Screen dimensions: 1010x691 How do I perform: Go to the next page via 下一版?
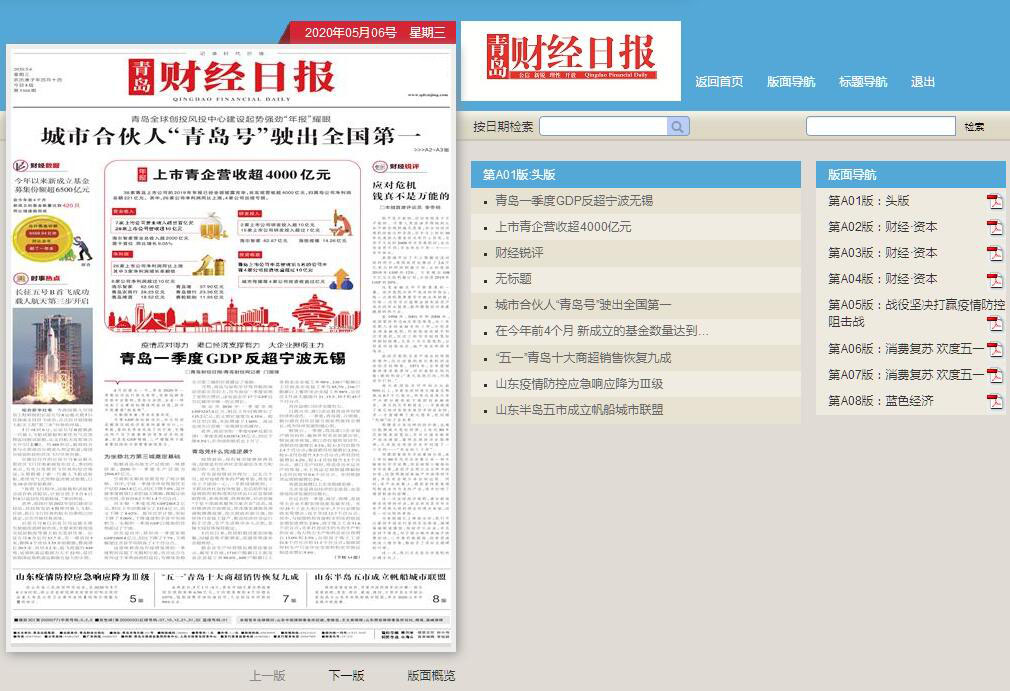pyautogui.click(x=347, y=676)
